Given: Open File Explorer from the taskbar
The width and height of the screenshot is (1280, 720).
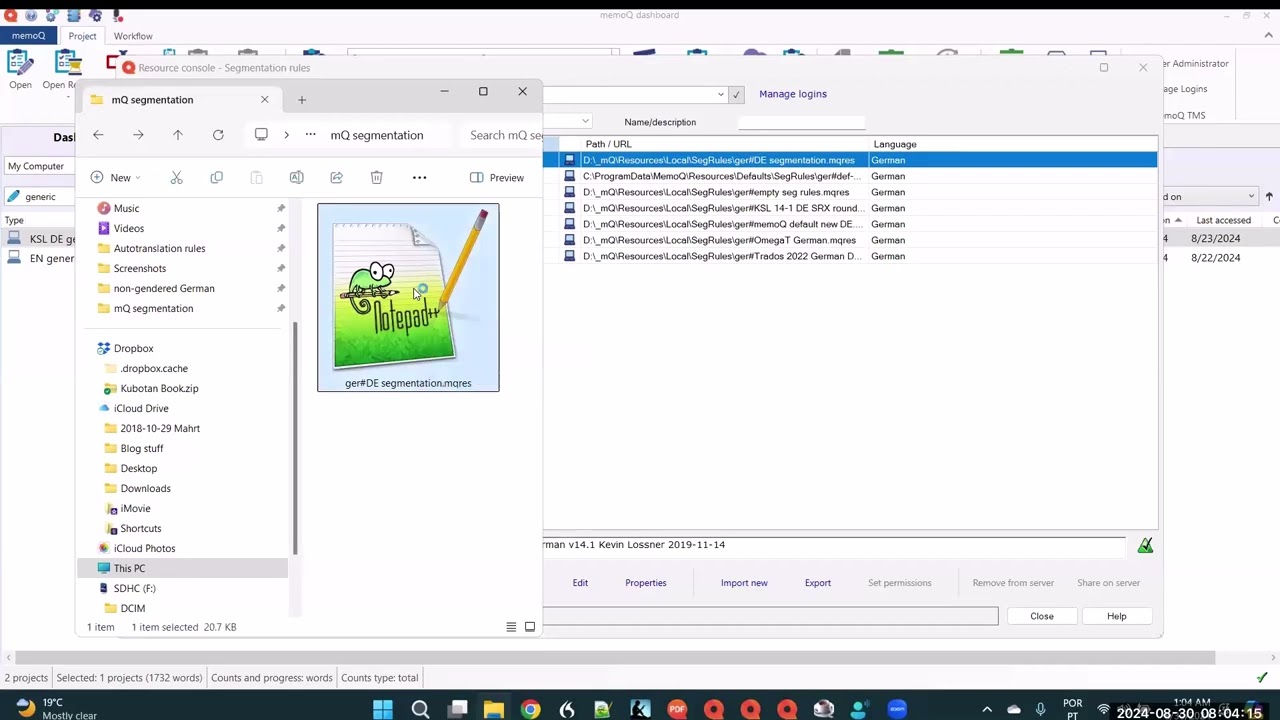Looking at the screenshot, I should coord(494,709).
